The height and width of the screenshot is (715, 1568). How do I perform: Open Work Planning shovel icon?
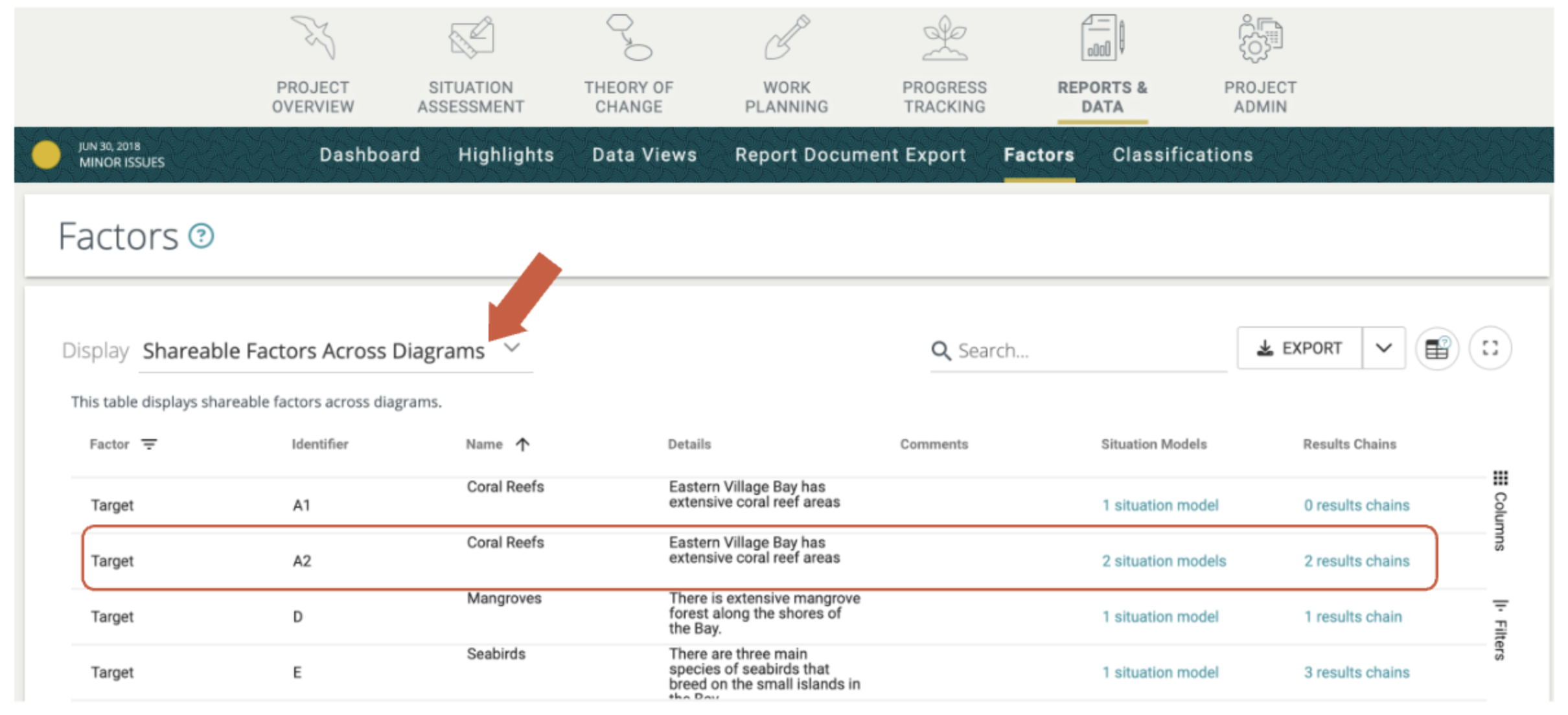(787, 38)
